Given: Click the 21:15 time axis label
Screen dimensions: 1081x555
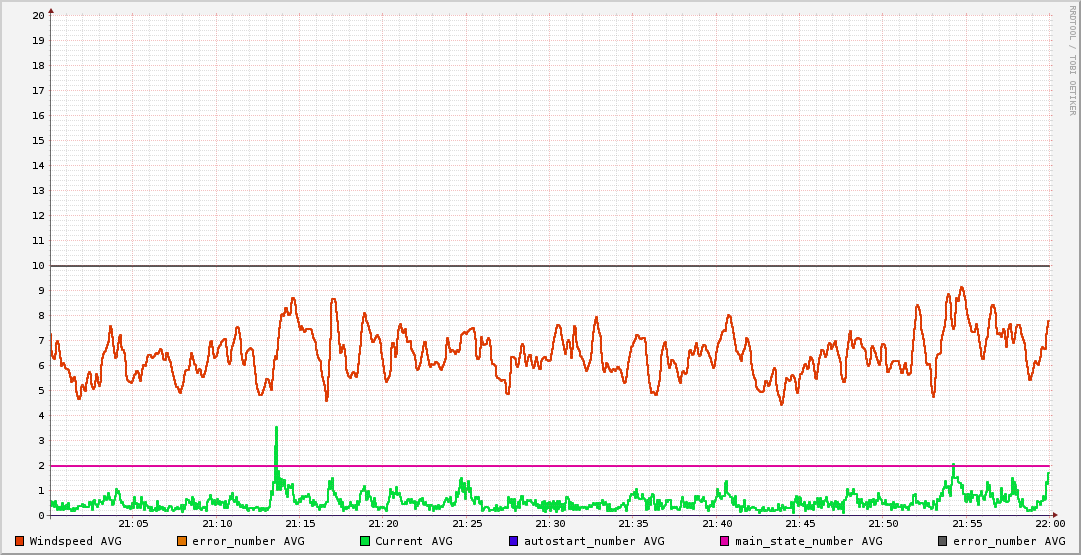Looking at the screenshot, I should pyautogui.click(x=300, y=524).
